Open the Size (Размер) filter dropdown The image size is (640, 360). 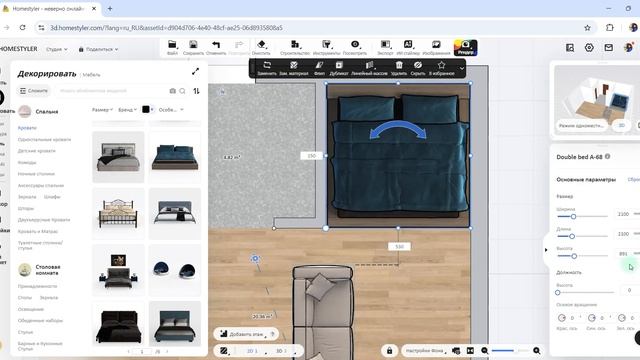pyautogui.click(x=102, y=109)
